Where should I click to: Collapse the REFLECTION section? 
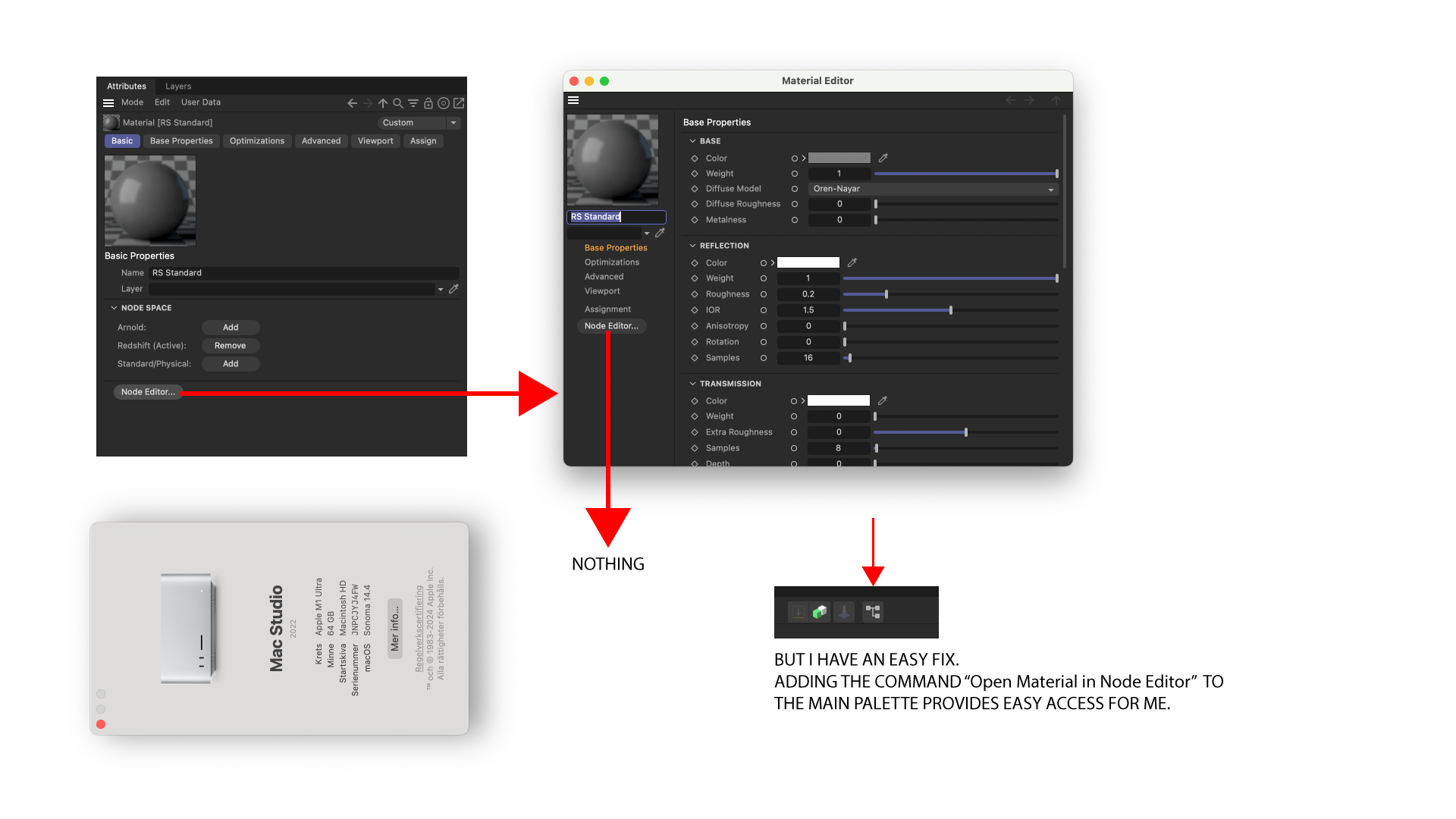pyautogui.click(x=692, y=246)
